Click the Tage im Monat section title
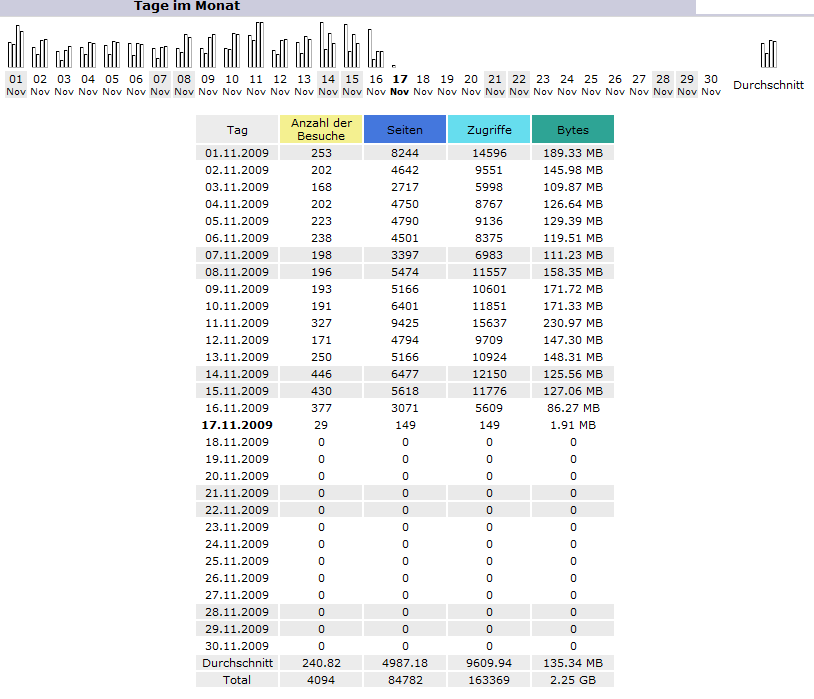Image resolution: width=814 pixels, height=699 pixels. click(x=187, y=6)
